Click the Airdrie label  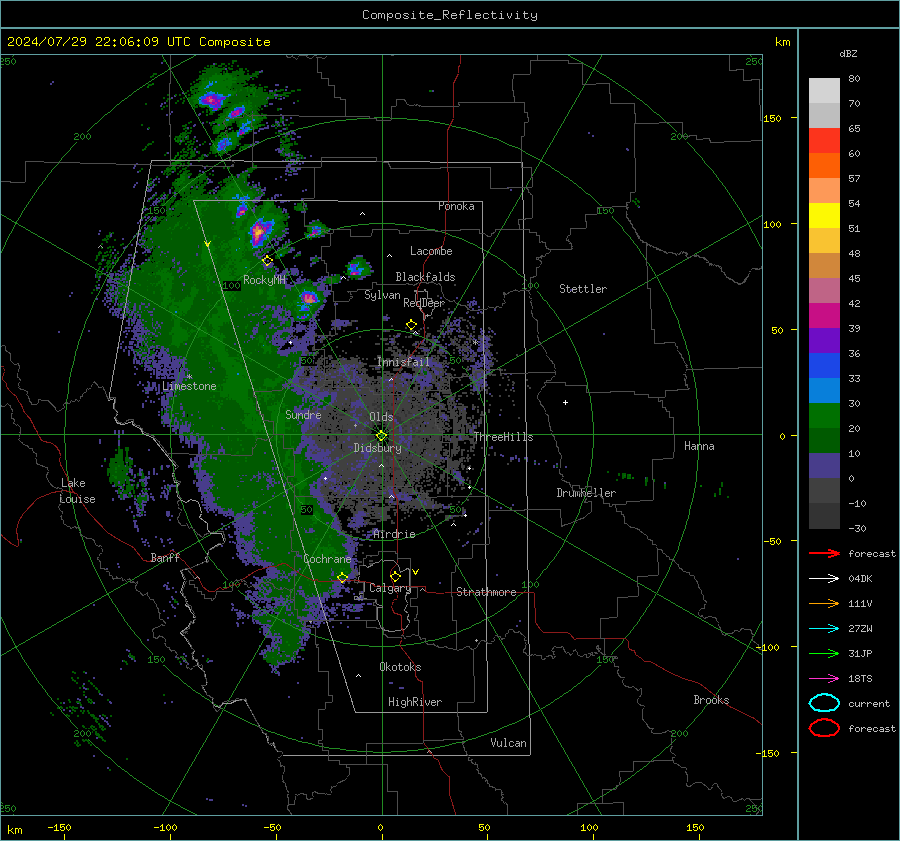point(394,534)
